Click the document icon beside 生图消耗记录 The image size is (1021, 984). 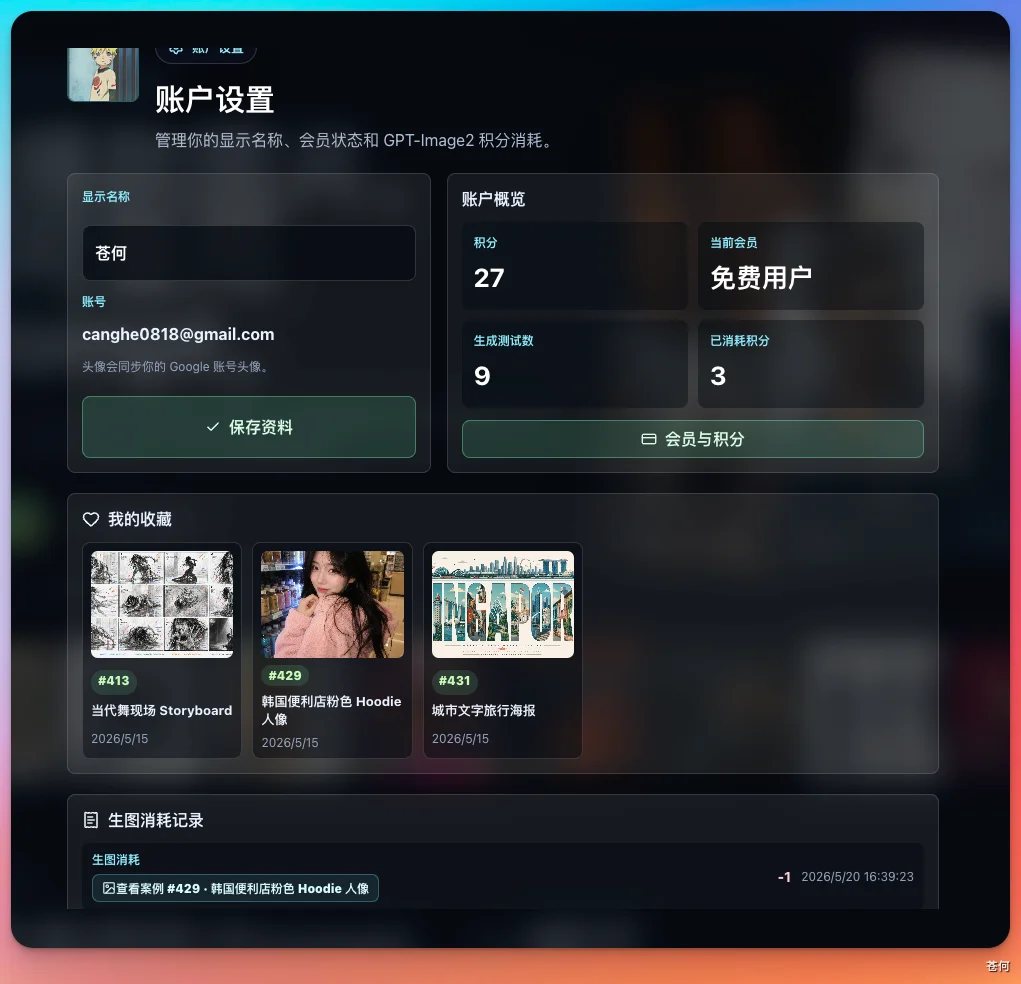point(91,820)
